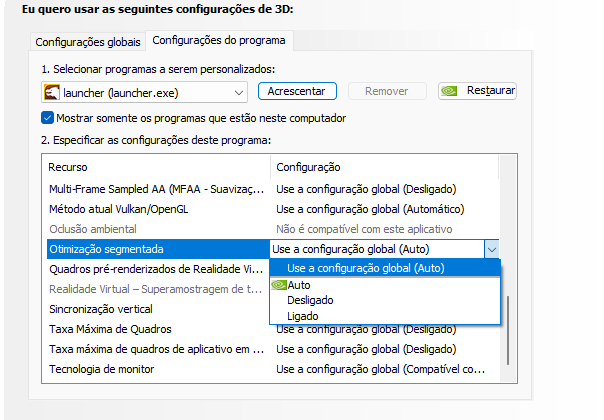Click the settings list vertical scrollbar
The height and width of the screenshot is (420, 604).
510,330
